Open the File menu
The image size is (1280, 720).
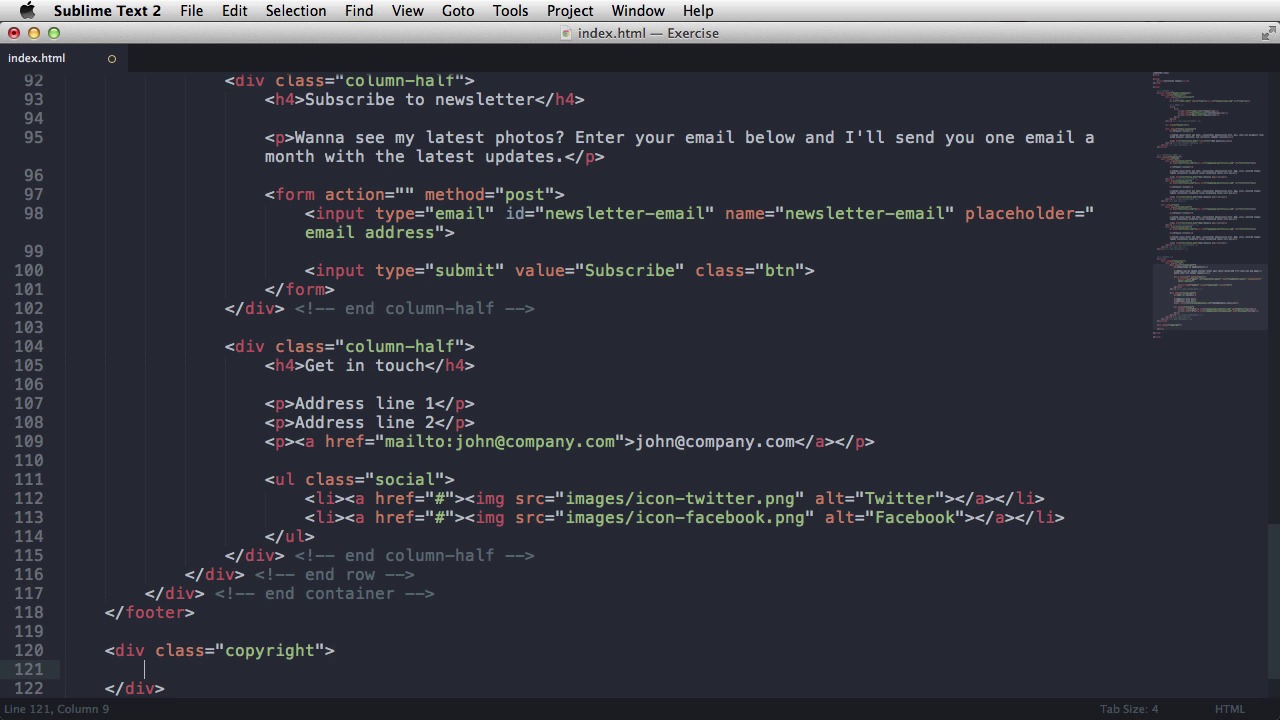191,11
